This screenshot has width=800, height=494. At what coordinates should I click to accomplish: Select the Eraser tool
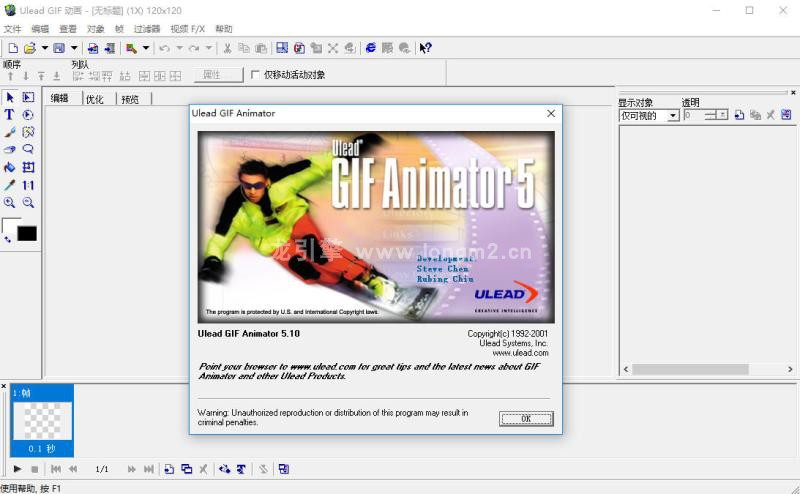point(10,150)
